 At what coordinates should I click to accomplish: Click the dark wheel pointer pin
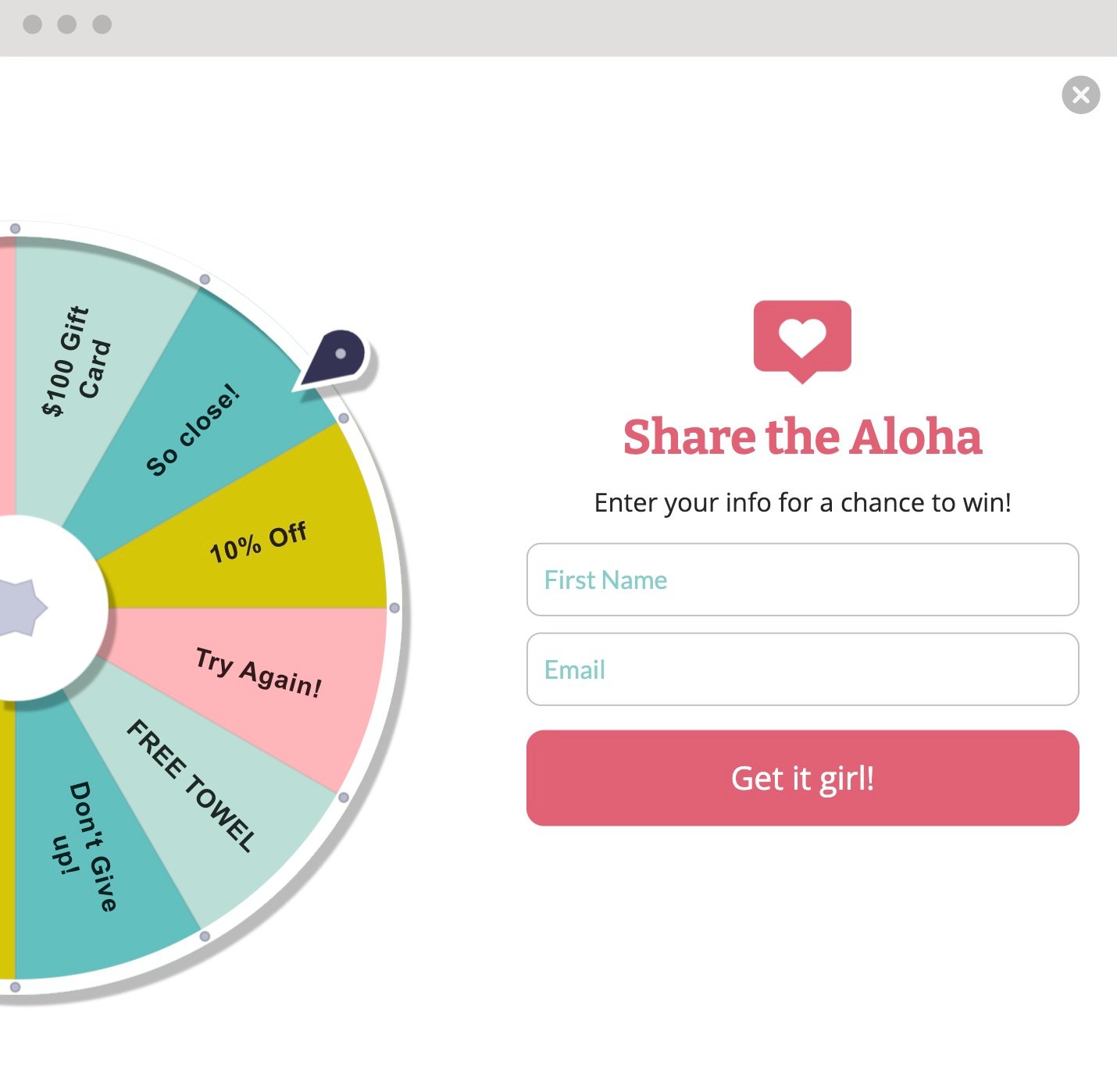[333, 359]
